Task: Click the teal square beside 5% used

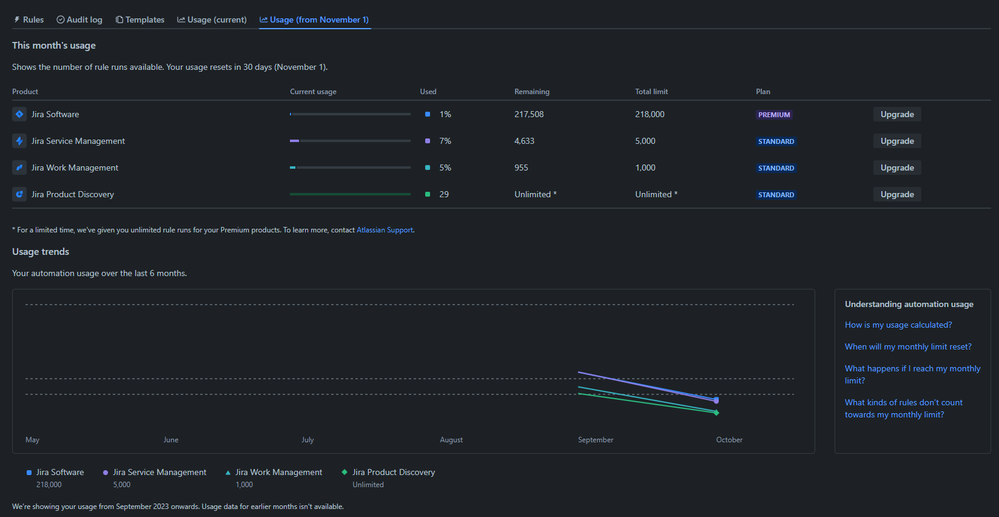Action: 428,168
